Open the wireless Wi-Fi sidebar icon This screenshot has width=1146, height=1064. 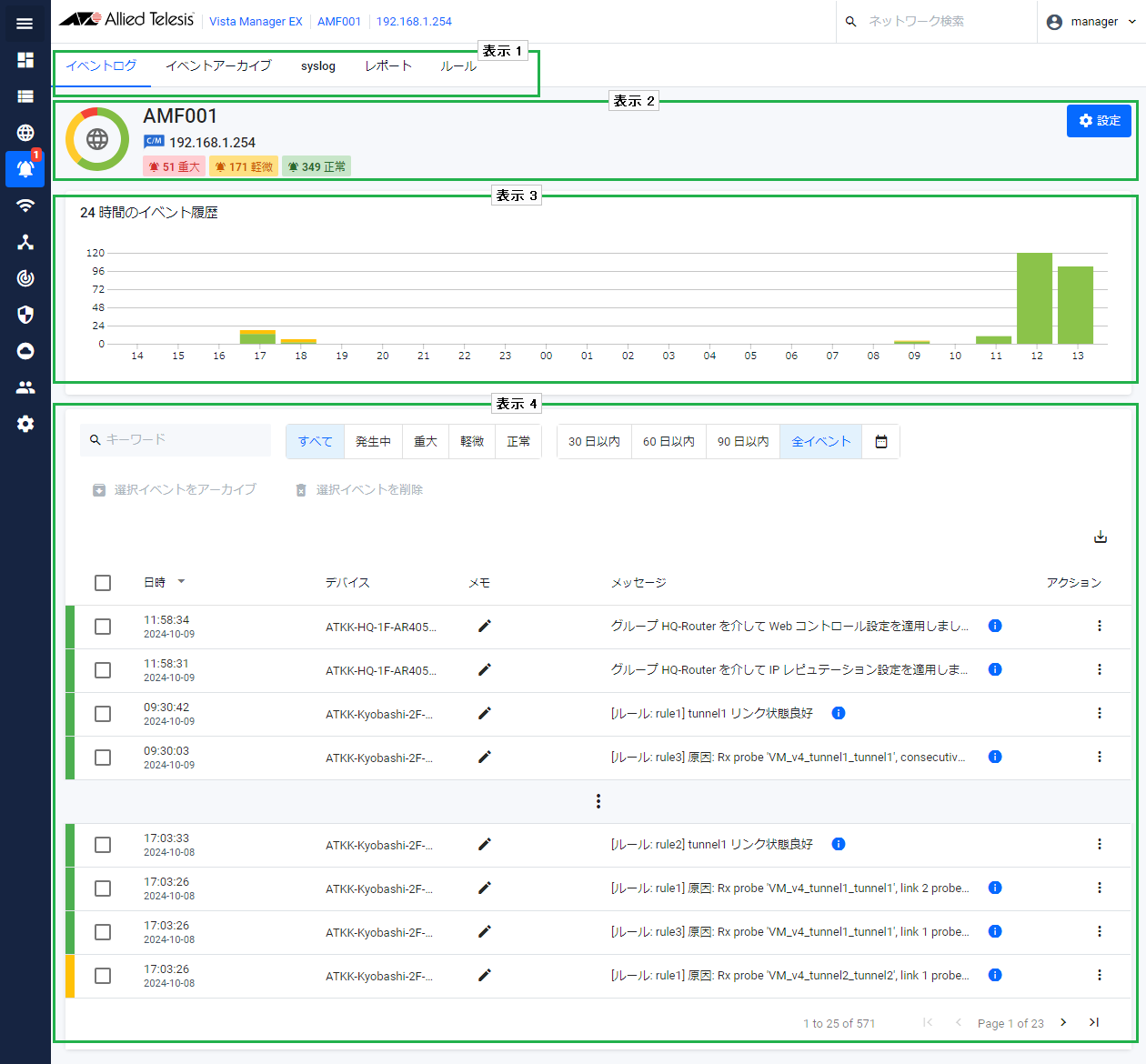point(25,206)
